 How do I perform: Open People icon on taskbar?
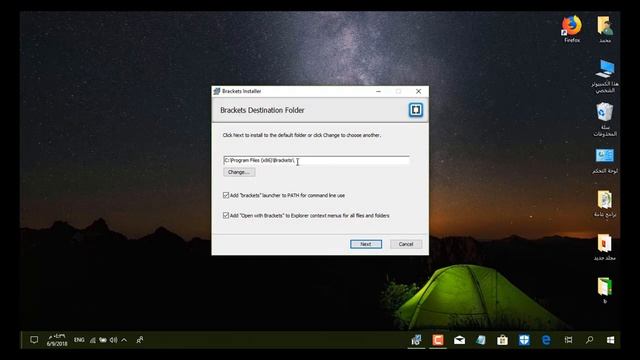click(140, 340)
